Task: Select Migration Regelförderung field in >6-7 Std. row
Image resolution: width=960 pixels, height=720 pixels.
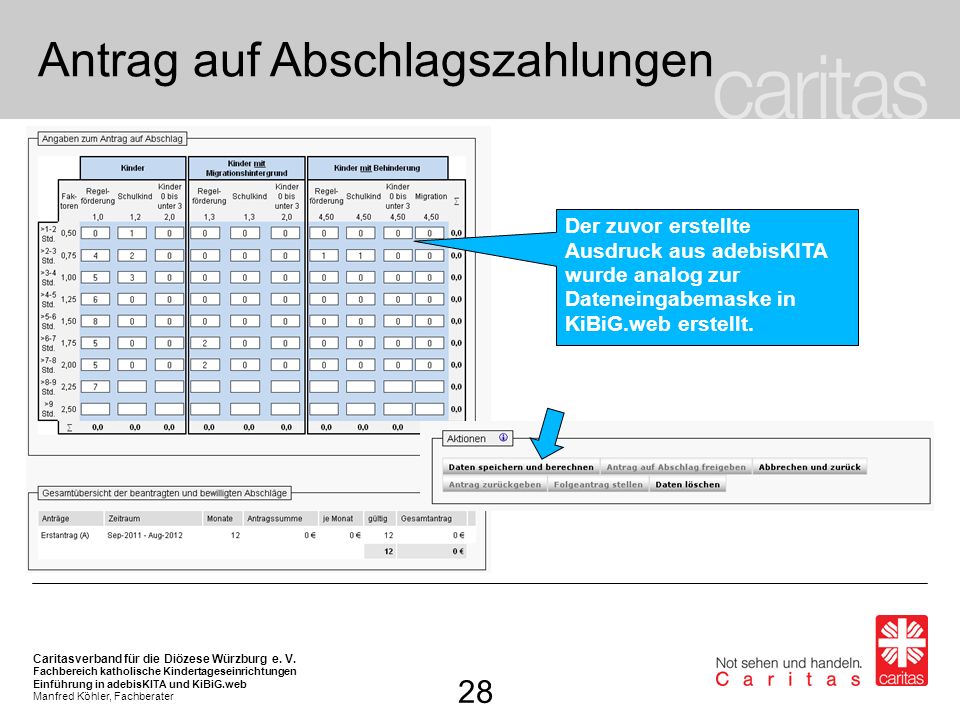Action: point(205,343)
